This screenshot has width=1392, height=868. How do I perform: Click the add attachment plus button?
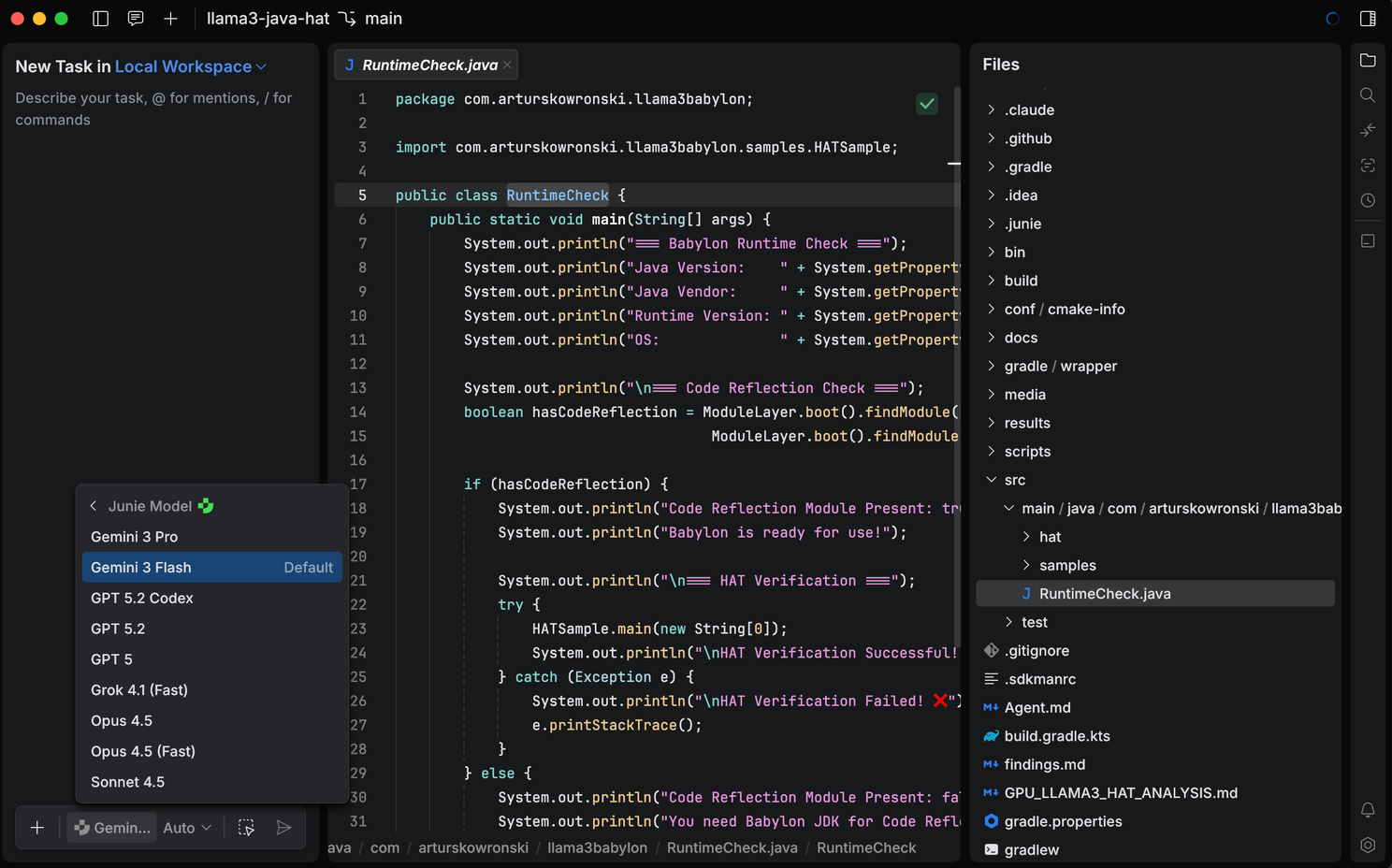point(37,828)
